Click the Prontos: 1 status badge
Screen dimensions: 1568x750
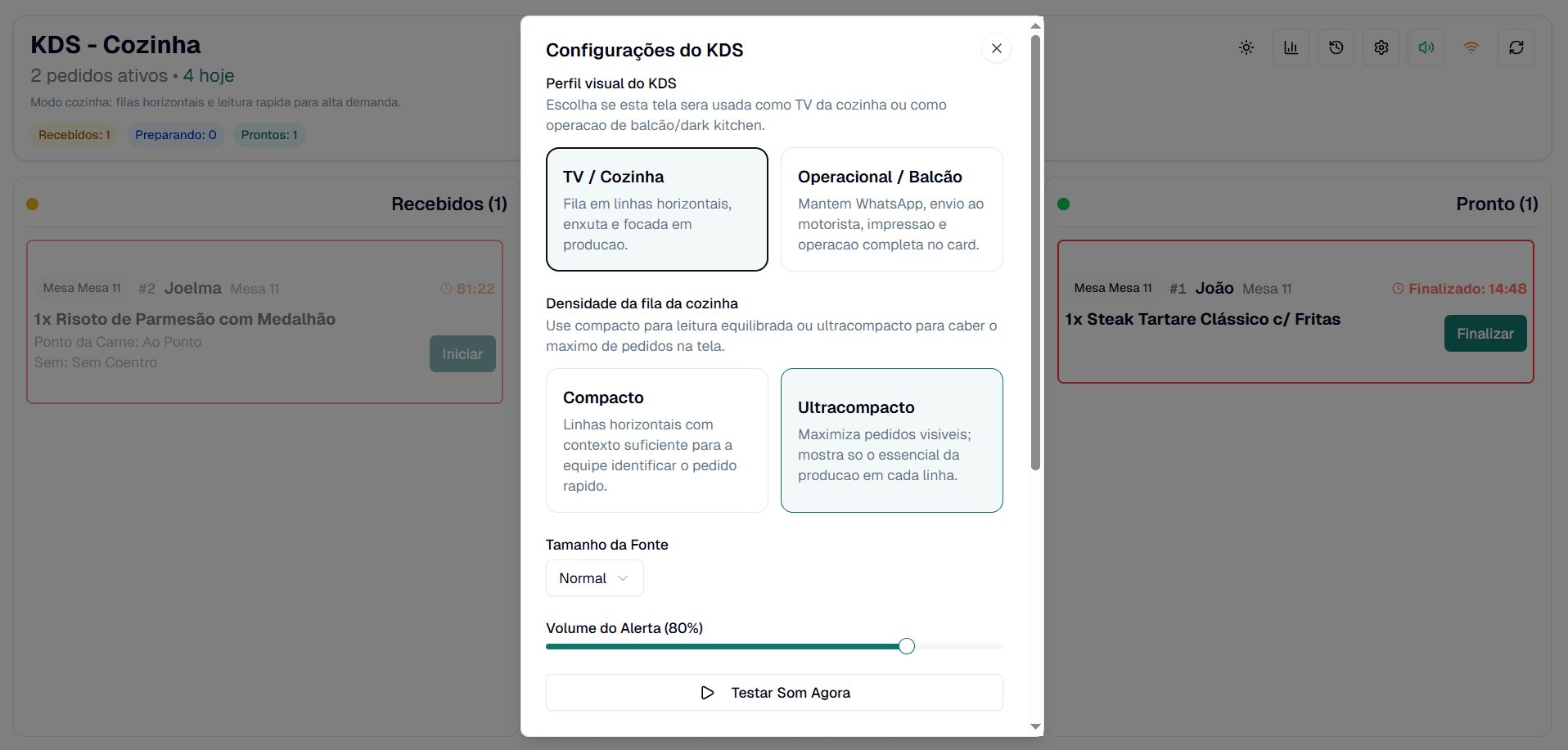point(269,135)
